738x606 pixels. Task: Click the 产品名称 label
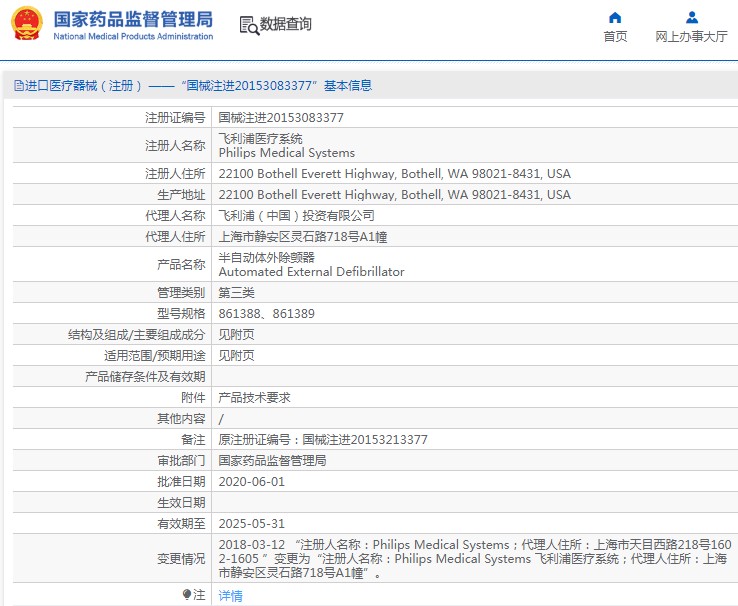(181, 264)
